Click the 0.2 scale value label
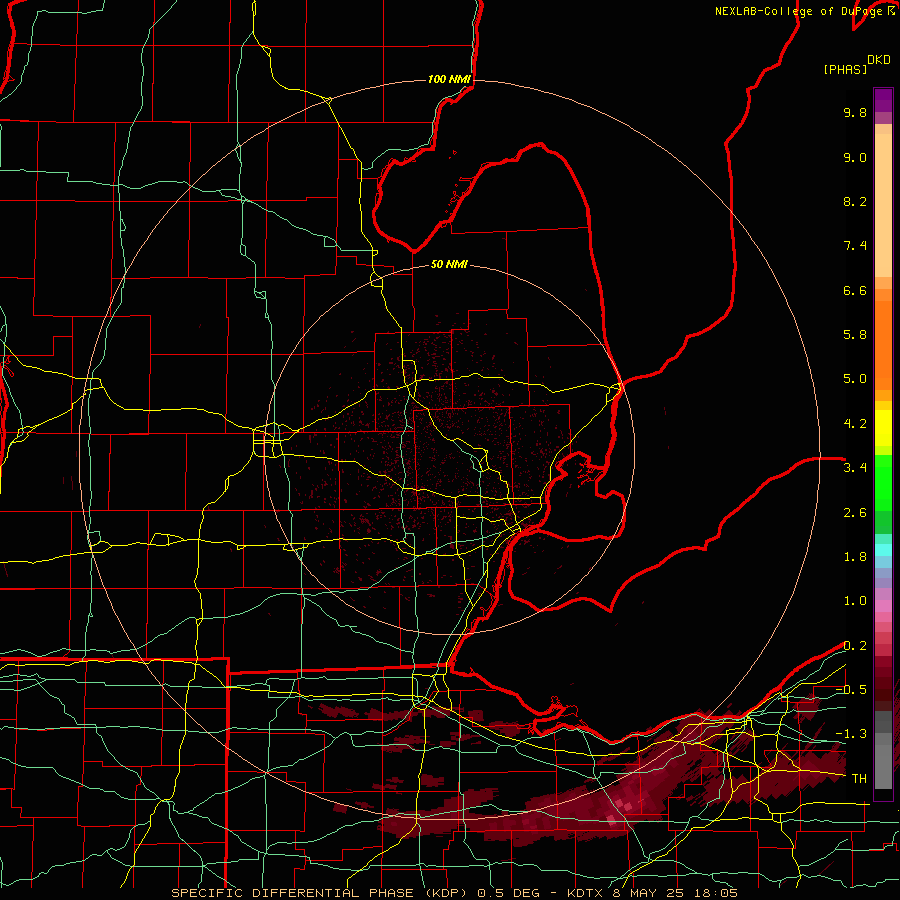The image size is (900, 900). 855,646
